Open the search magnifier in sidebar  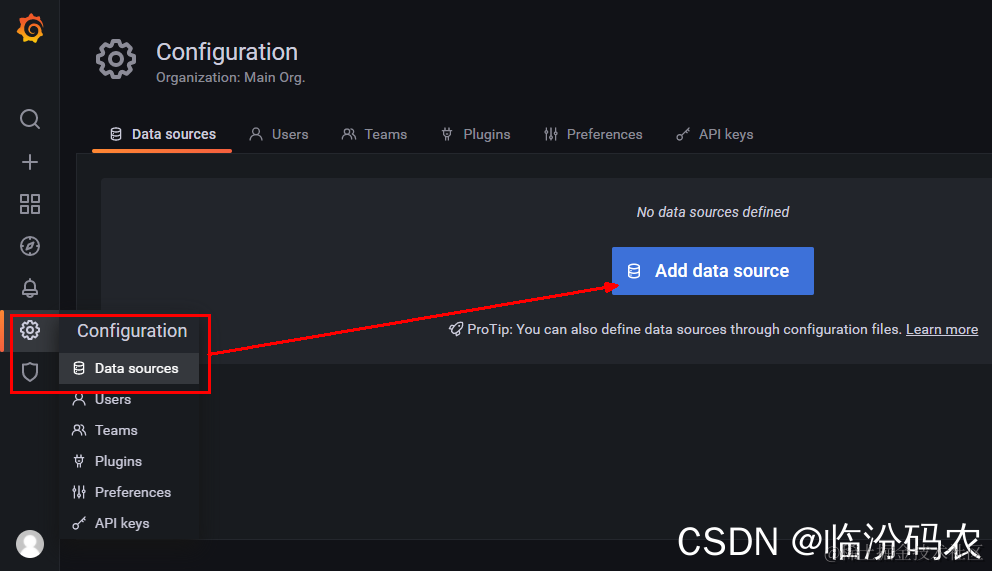click(30, 119)
